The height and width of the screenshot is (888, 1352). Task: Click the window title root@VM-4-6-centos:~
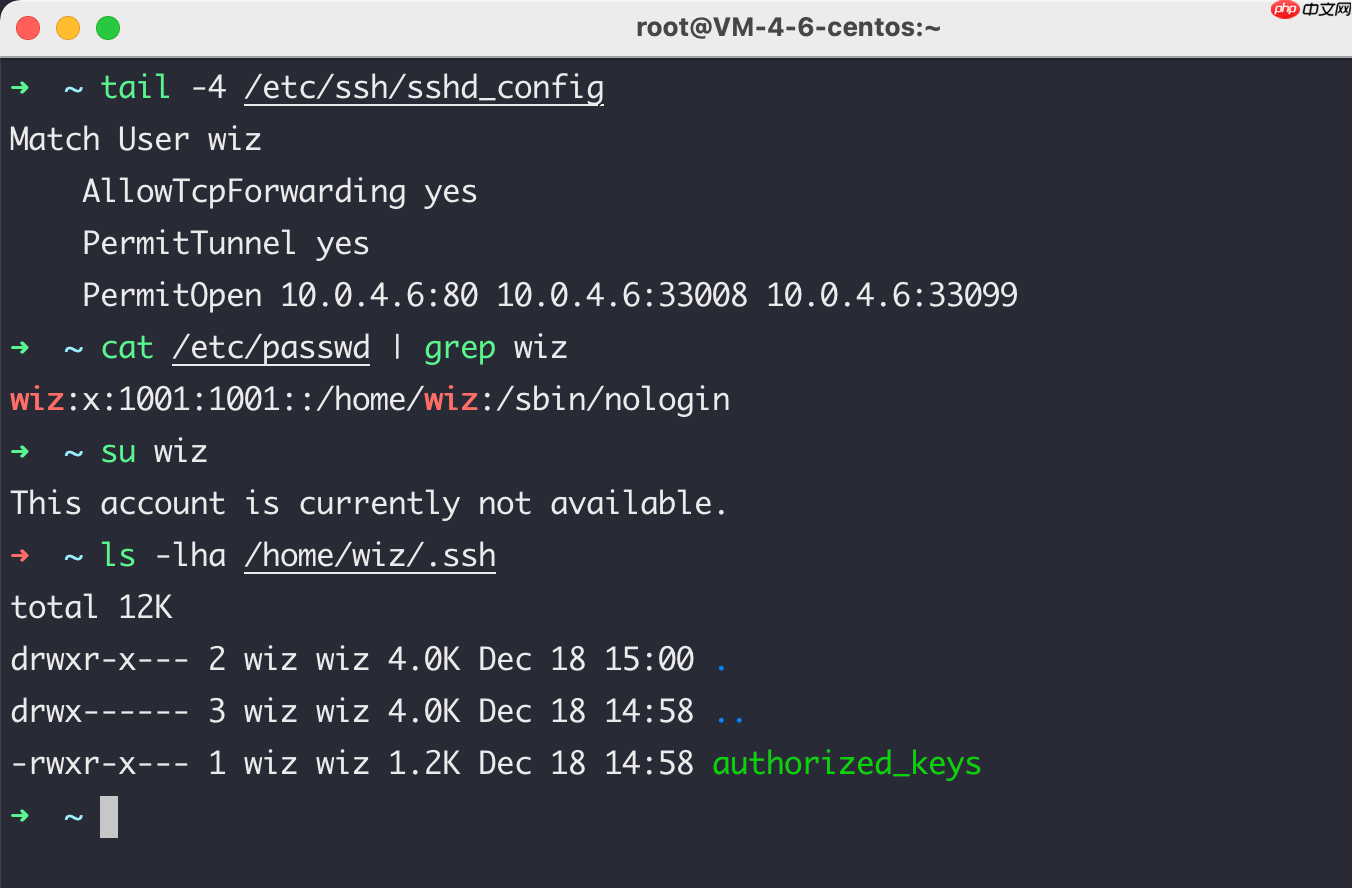pos(788,28)
